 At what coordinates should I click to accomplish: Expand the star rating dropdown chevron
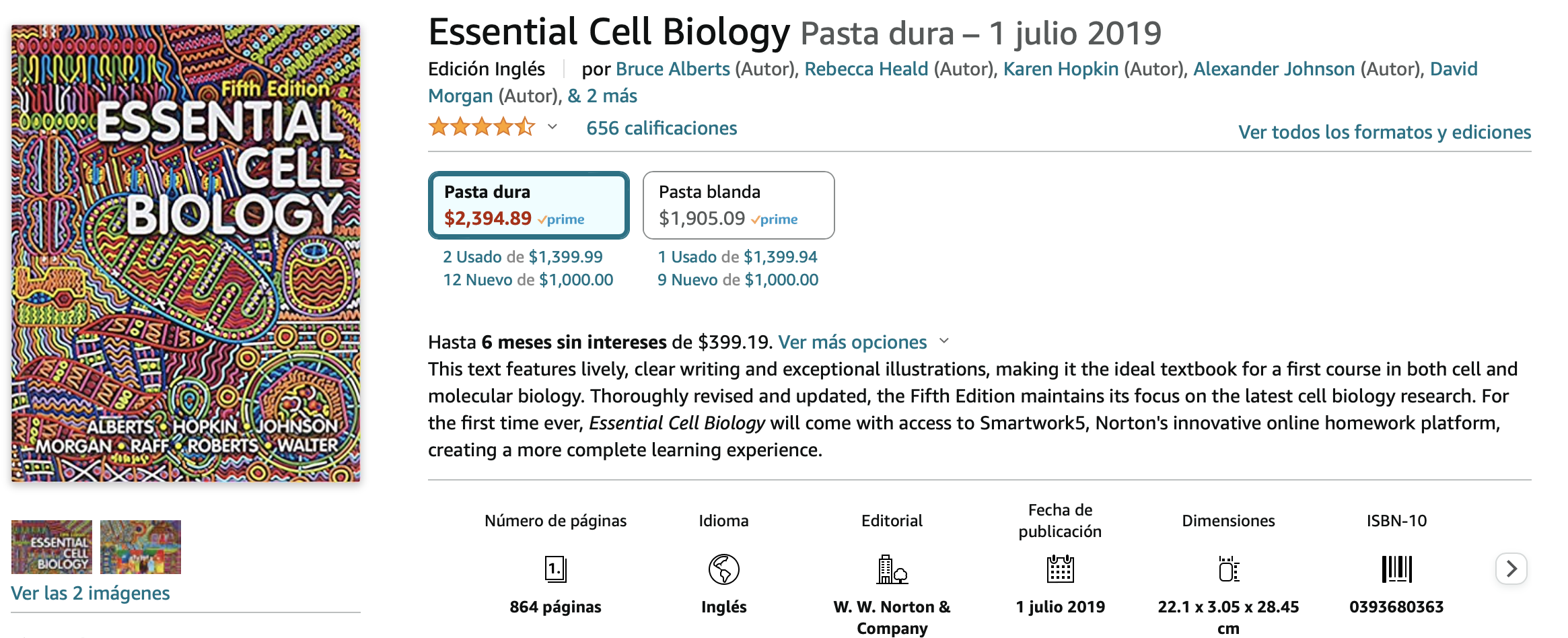553,127
